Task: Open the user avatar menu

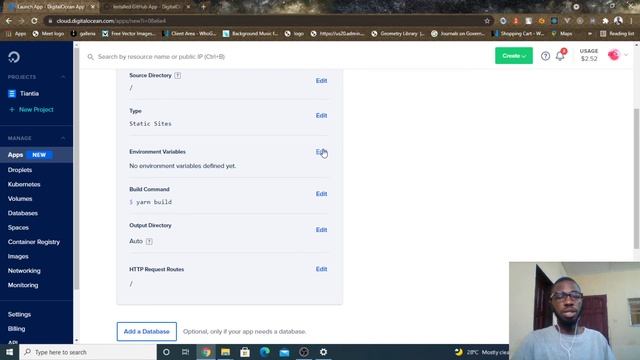Action: click(x=613, y=55)
